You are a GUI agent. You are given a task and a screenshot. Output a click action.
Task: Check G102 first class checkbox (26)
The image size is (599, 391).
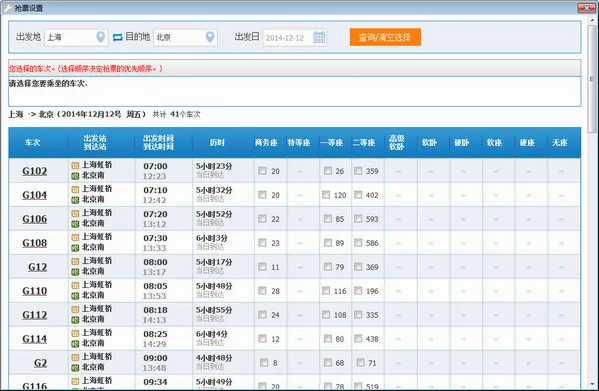pyautogui.click(x=328, y=171)
